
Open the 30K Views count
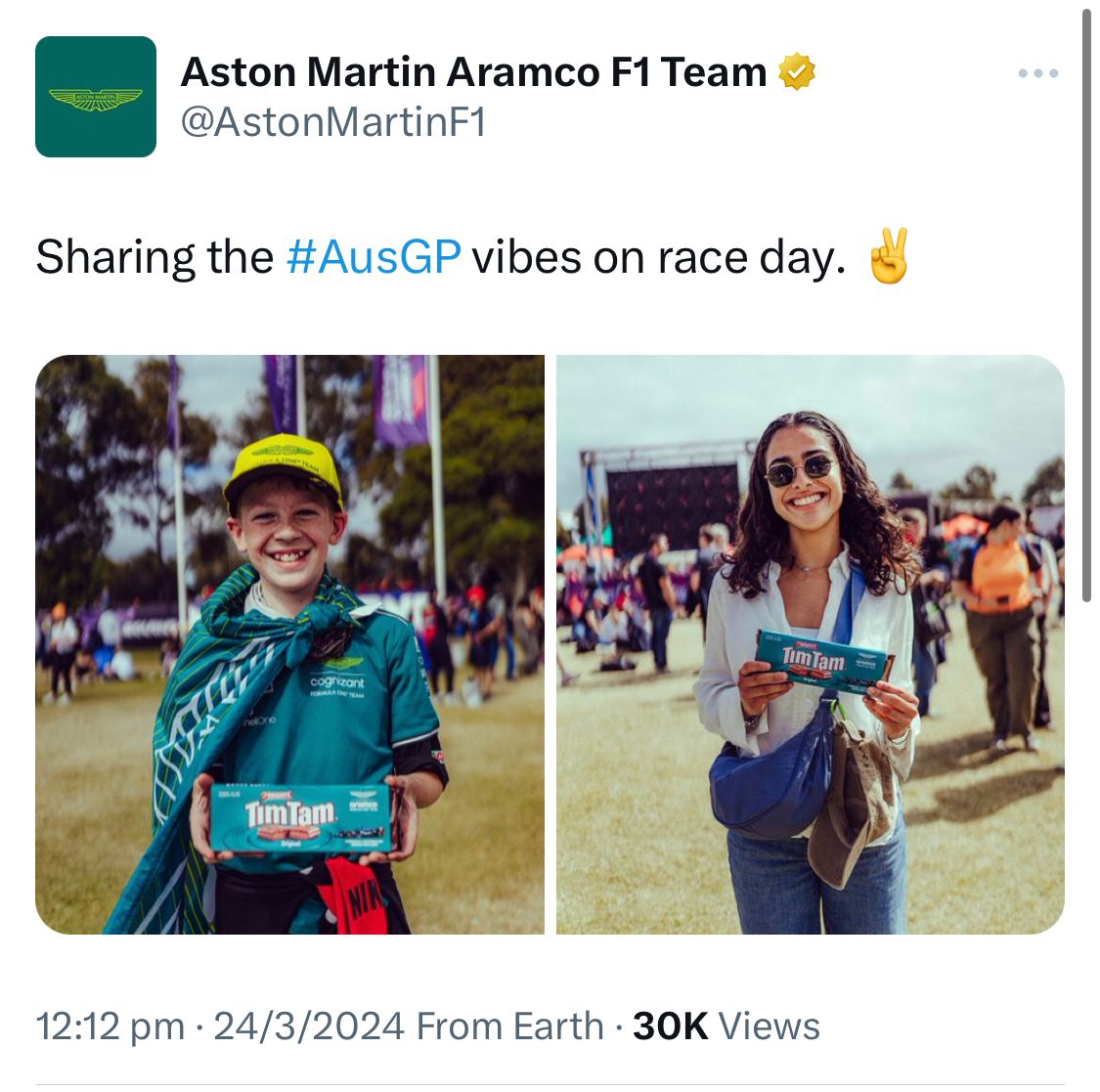(x=726, y=1026)
